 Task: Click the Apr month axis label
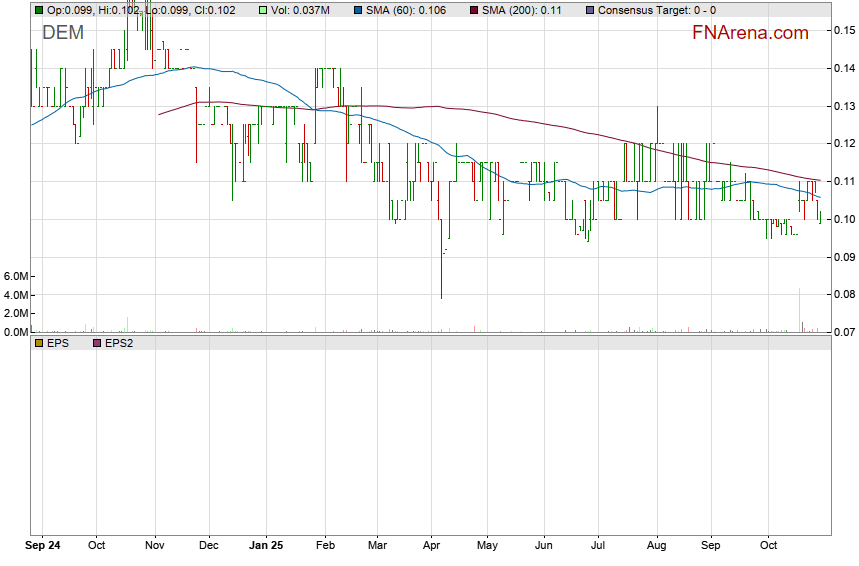click(x=432, y=546)
